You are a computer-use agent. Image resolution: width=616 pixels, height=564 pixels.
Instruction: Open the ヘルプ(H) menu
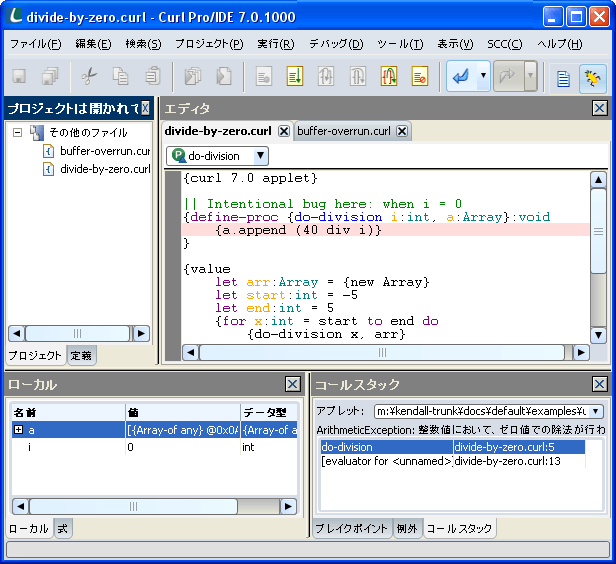click(x=559, y=44)
